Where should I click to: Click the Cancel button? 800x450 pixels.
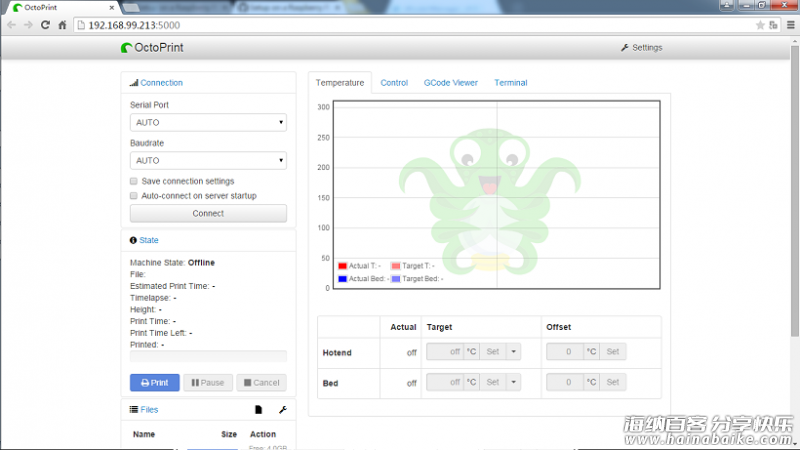(261, 383)
